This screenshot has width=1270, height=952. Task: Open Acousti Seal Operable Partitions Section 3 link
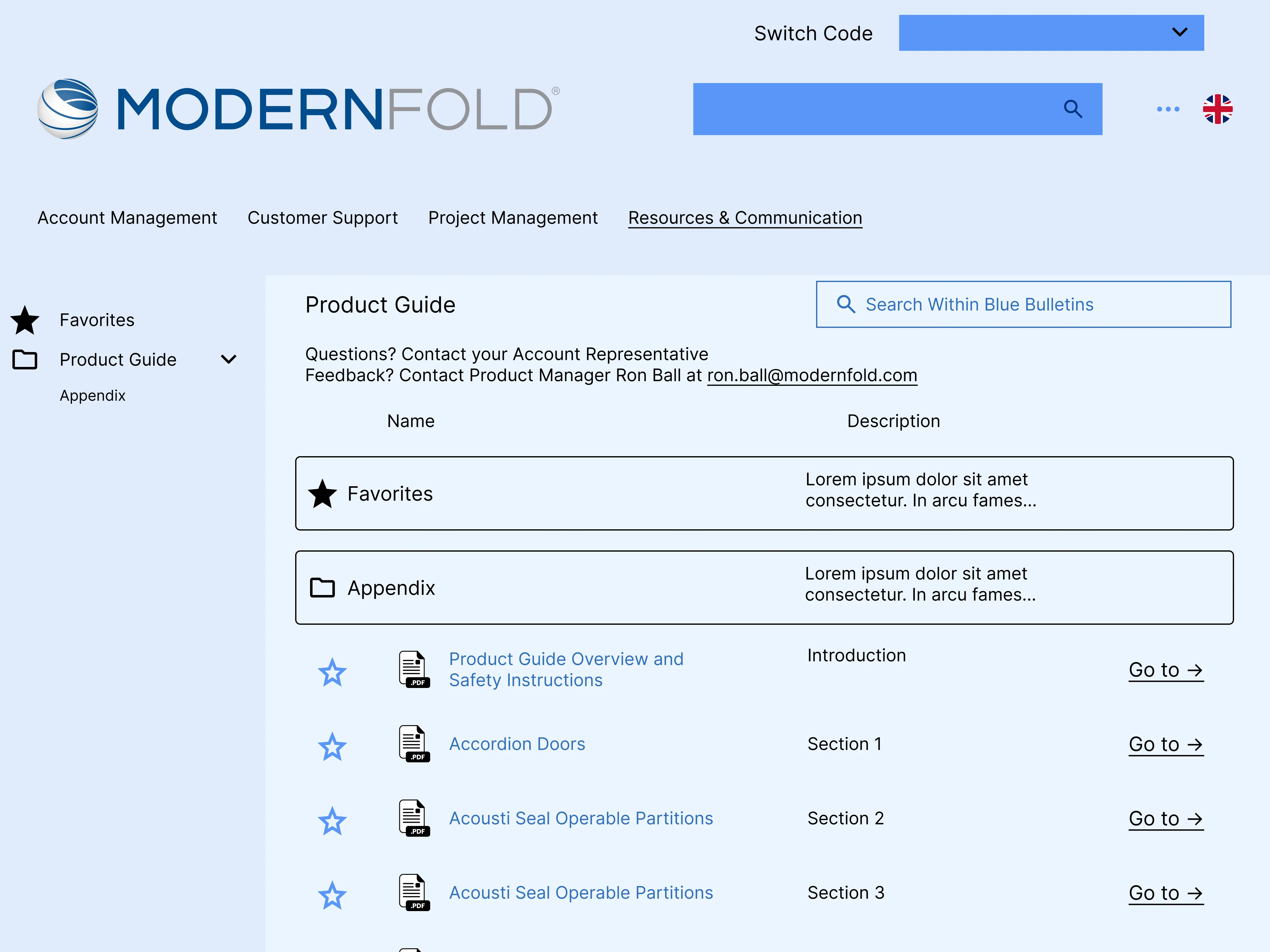(580, 892)
